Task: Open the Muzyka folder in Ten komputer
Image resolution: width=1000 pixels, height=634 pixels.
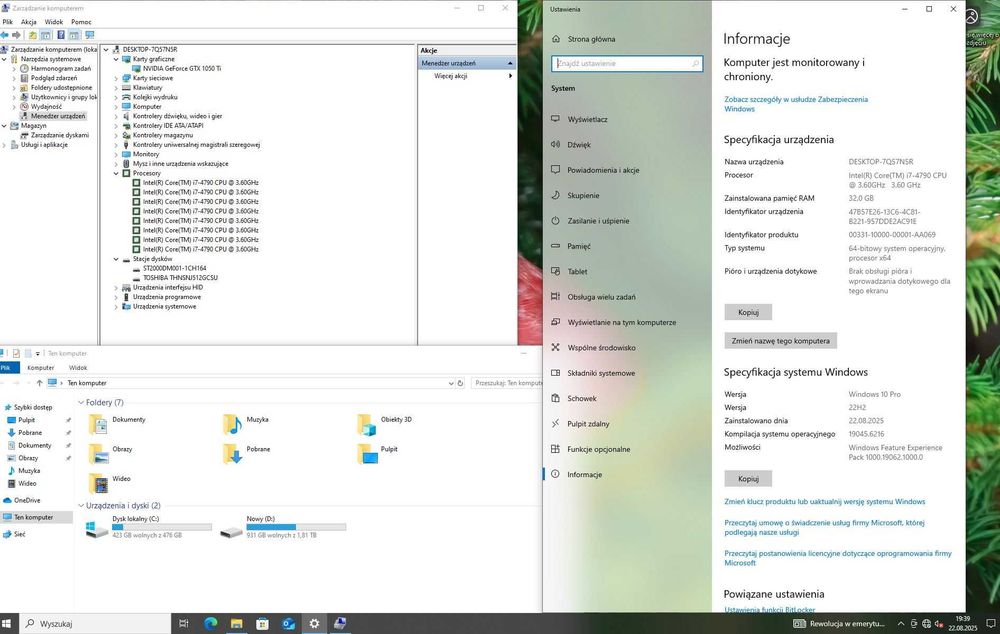Action: pyautogui.click(x=246, y=424)
